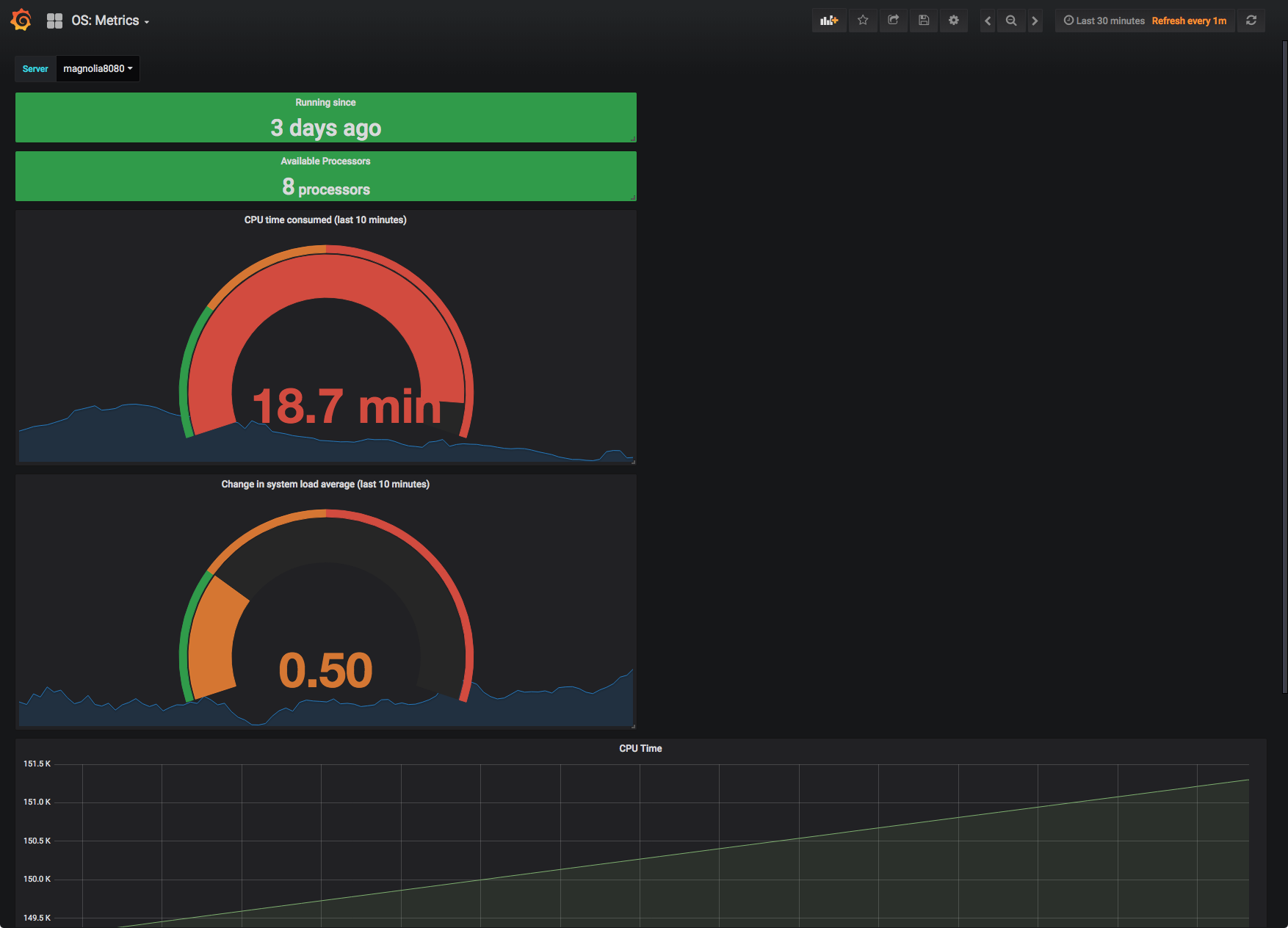Open the Last 30 minutes time picker
The image size is (1288, 928).
click(1103, 21)
